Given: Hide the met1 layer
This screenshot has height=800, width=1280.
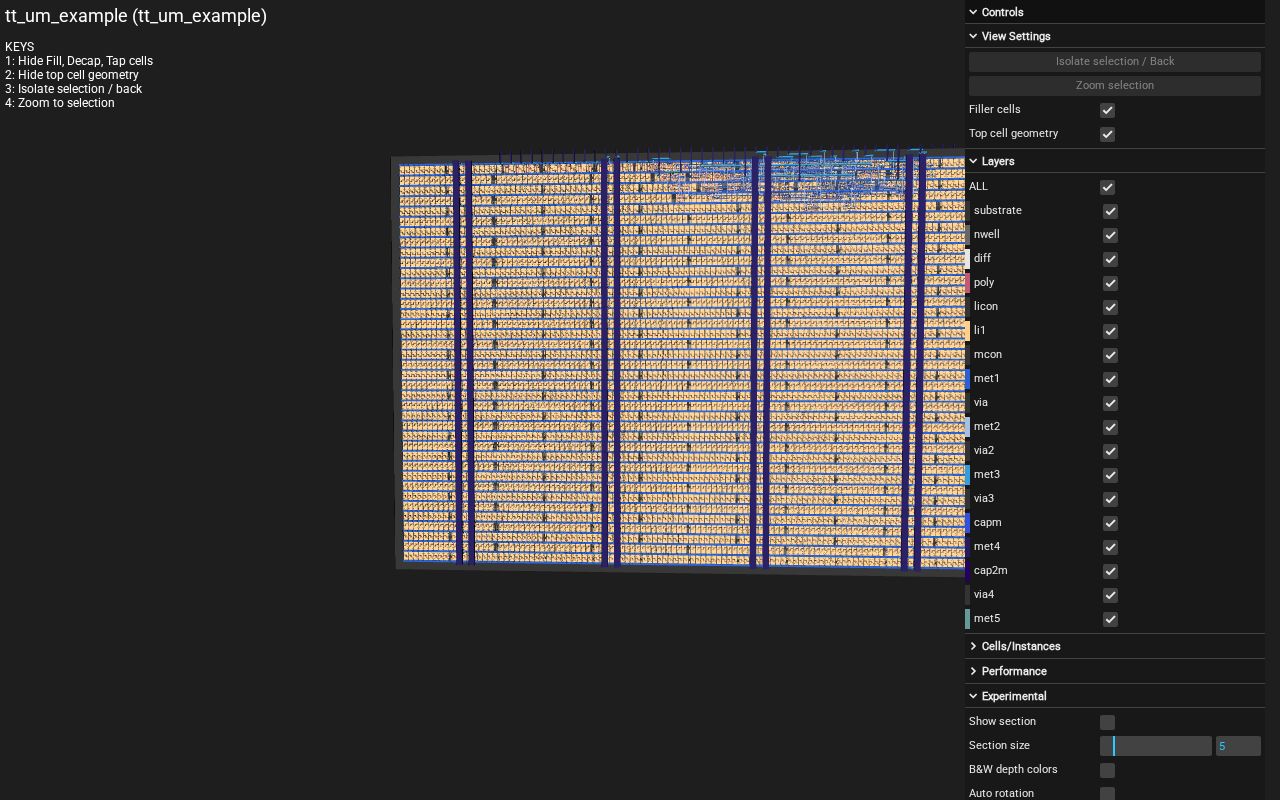Looking at the screenshot, I should click(1110, 379).
